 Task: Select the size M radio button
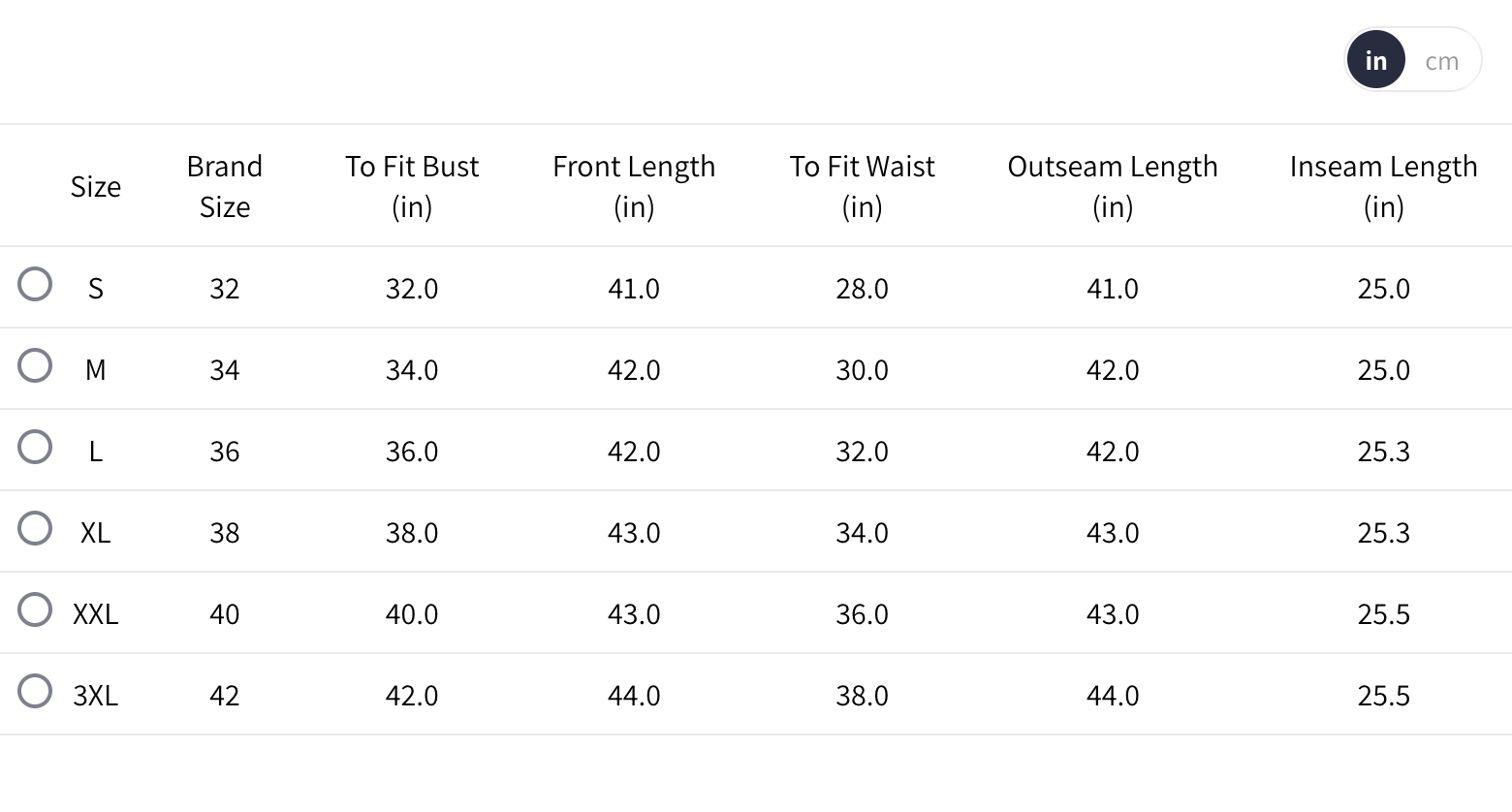(35, 365)
